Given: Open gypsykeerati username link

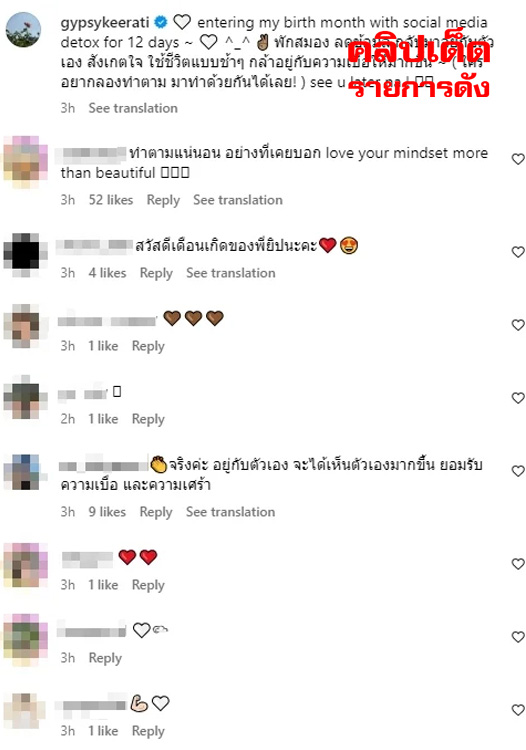Looking at the screenshot, I should 105,22.
